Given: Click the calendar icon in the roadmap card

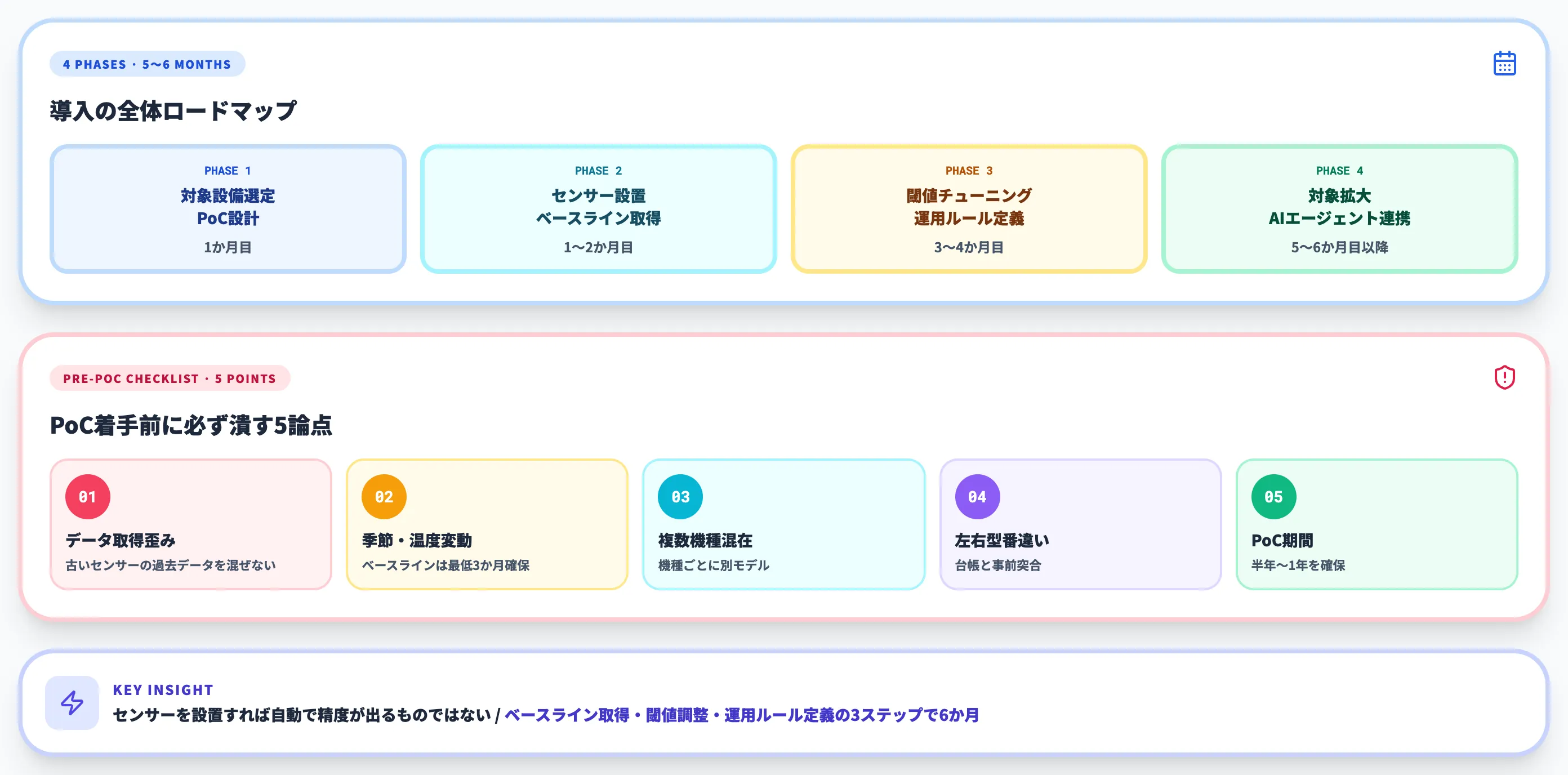Looking at the screenshot, I should [1504, 63].
